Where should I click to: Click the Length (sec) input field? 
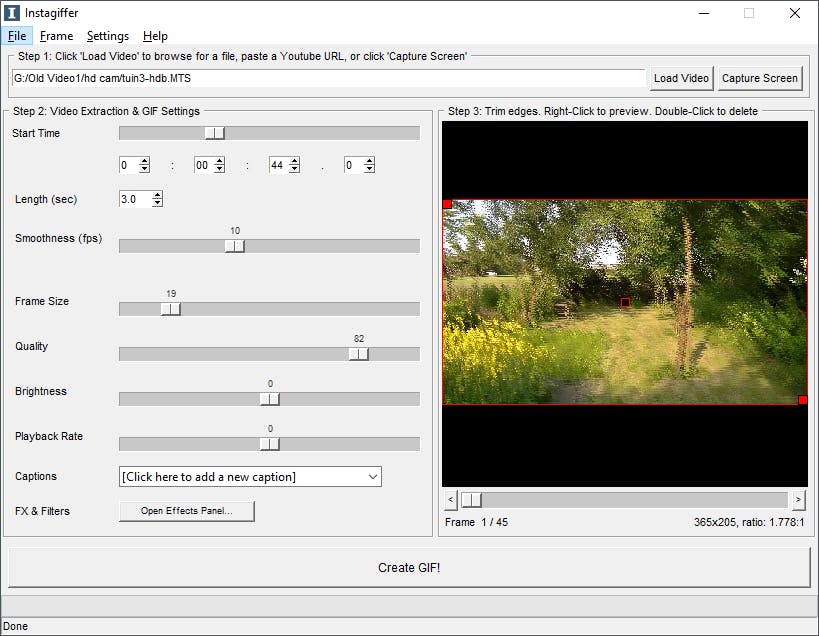[x=135, y=199]
